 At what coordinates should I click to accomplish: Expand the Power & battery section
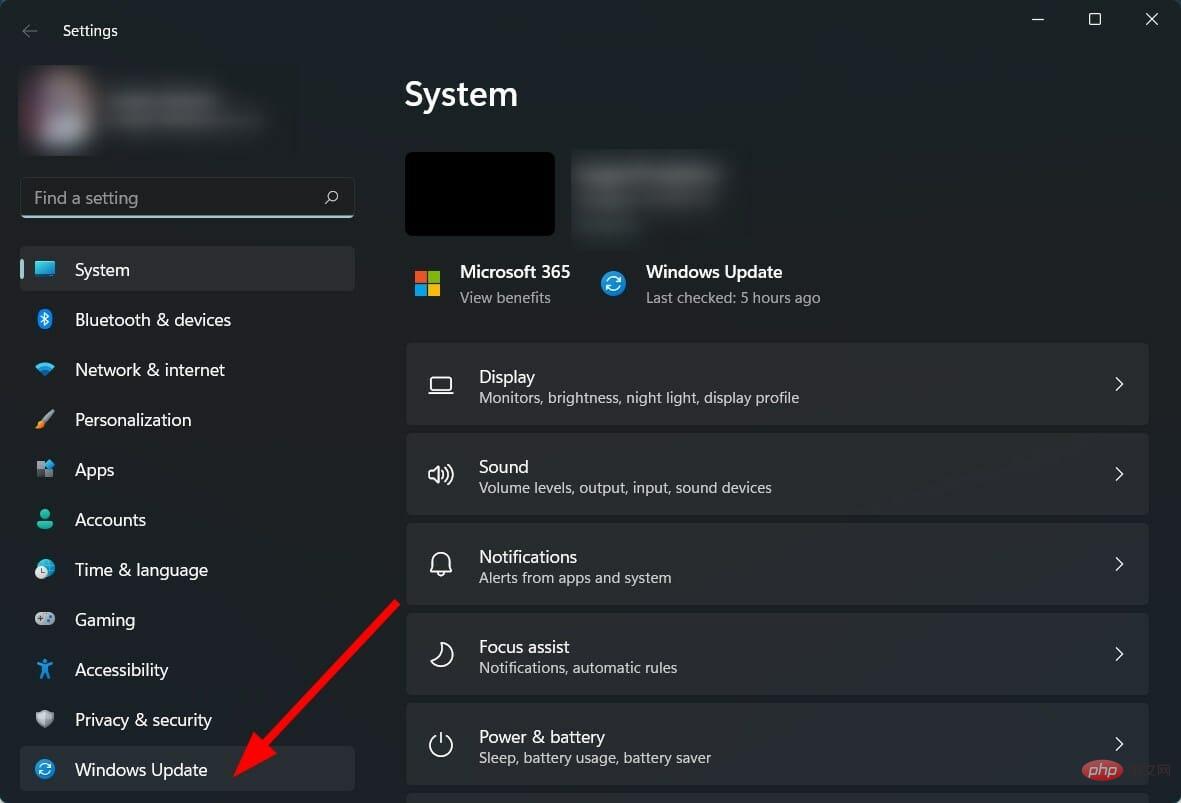click(x=778, y=744)
